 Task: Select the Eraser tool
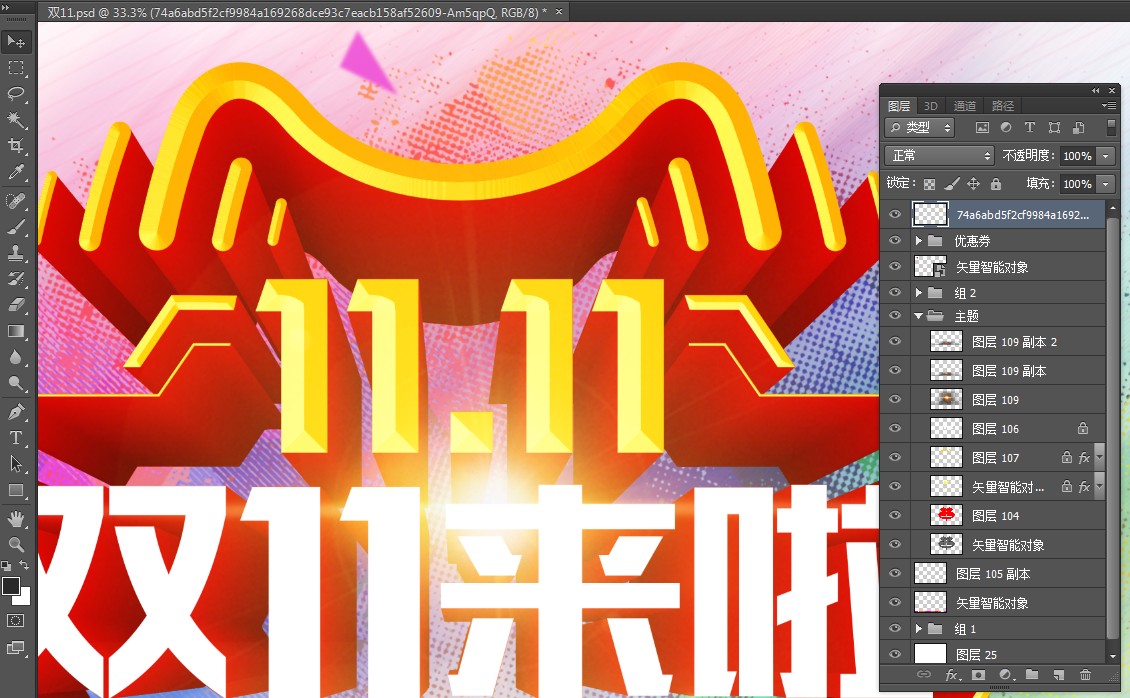click(x=16, y=305)
